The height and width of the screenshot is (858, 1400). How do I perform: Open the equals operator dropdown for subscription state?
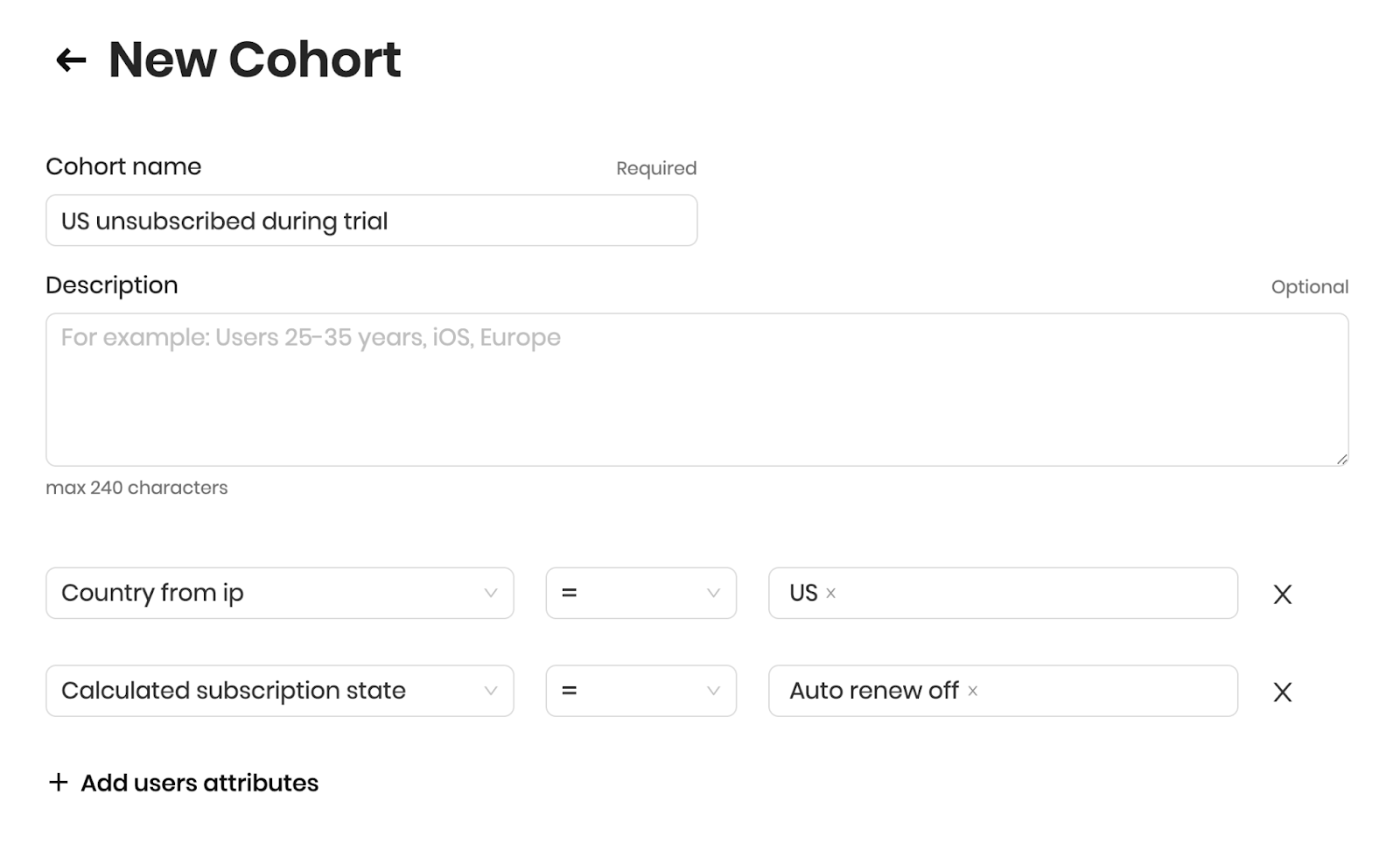640,692
